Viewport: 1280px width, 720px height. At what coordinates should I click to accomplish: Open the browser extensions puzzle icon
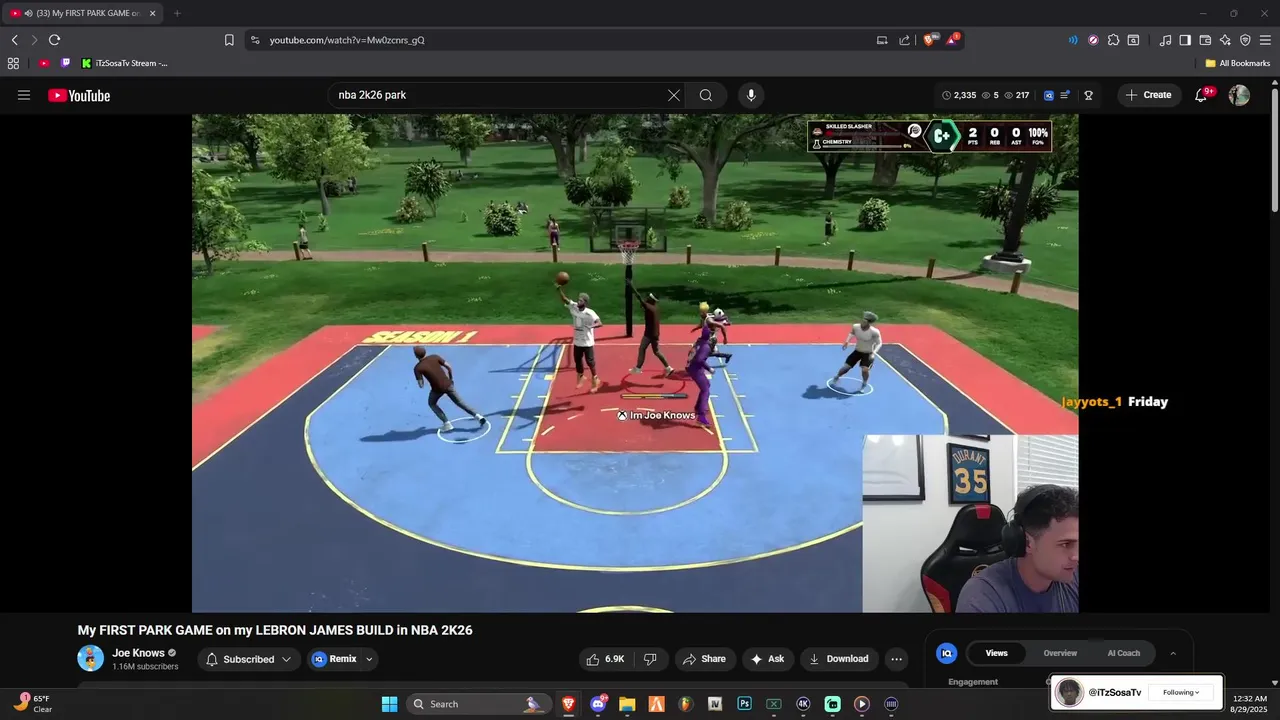point(1113,40)
